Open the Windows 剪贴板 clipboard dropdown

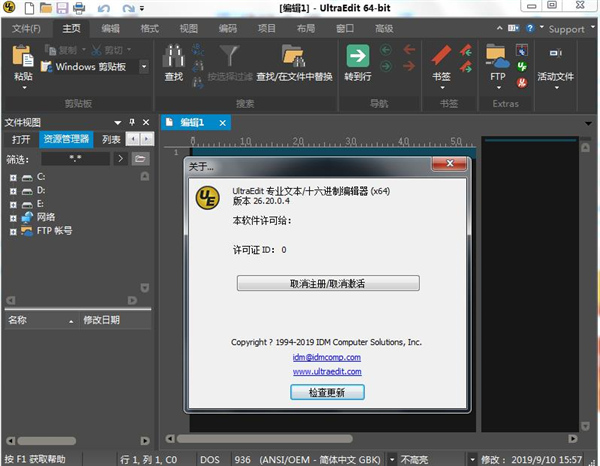143,67
